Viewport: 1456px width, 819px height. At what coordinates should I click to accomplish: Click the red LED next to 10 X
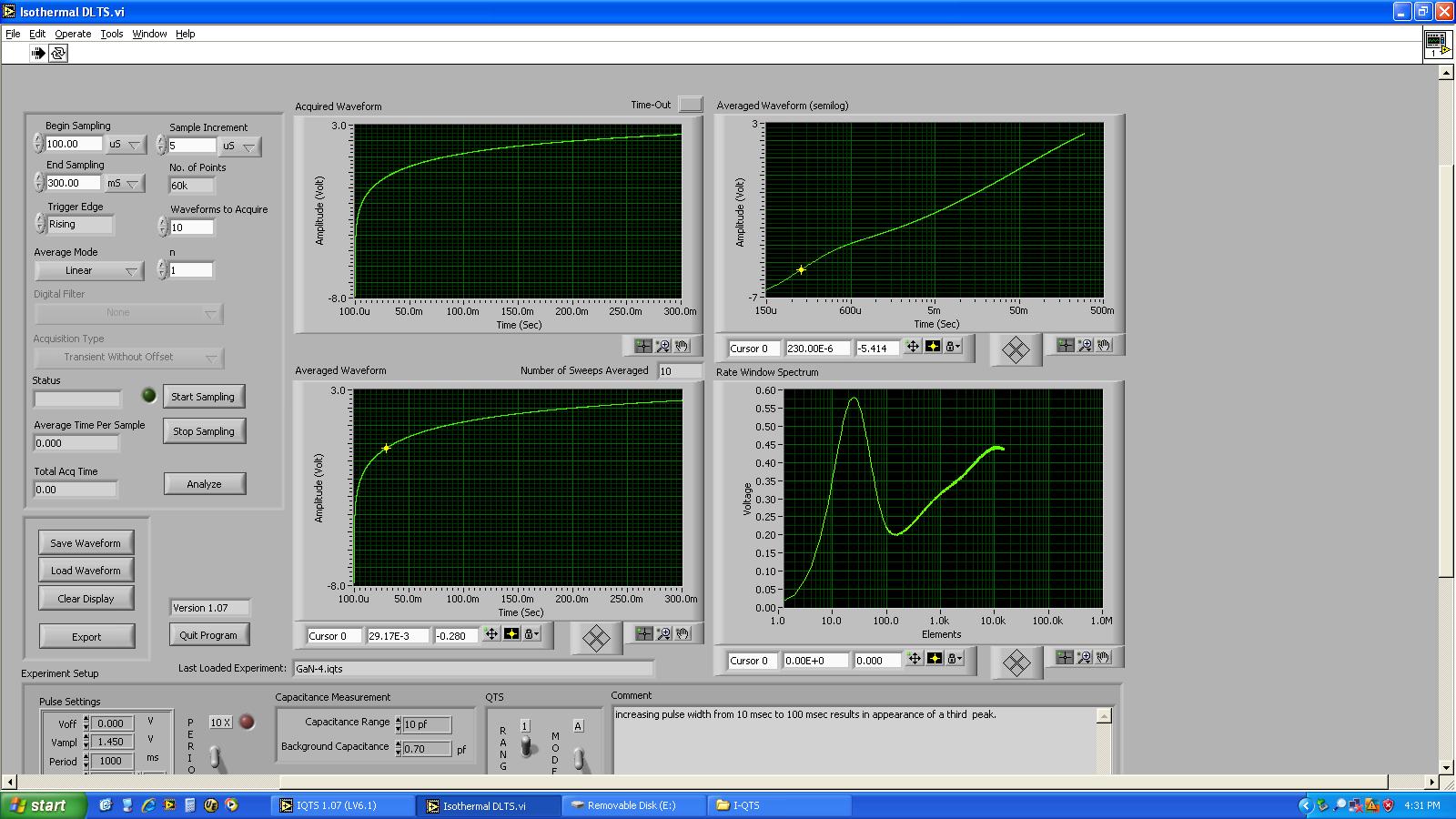(247, 723)
